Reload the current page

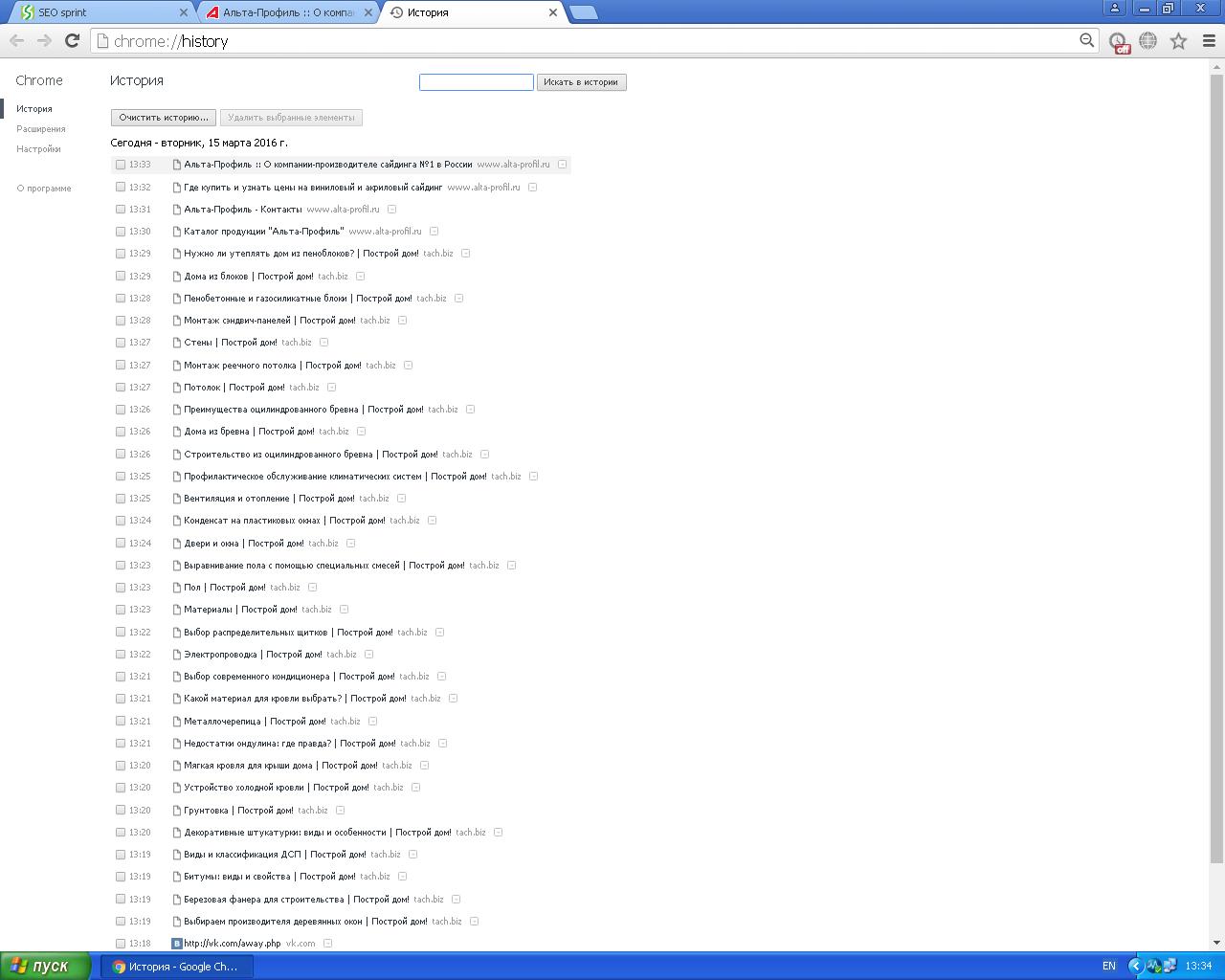tap(72, 41)
